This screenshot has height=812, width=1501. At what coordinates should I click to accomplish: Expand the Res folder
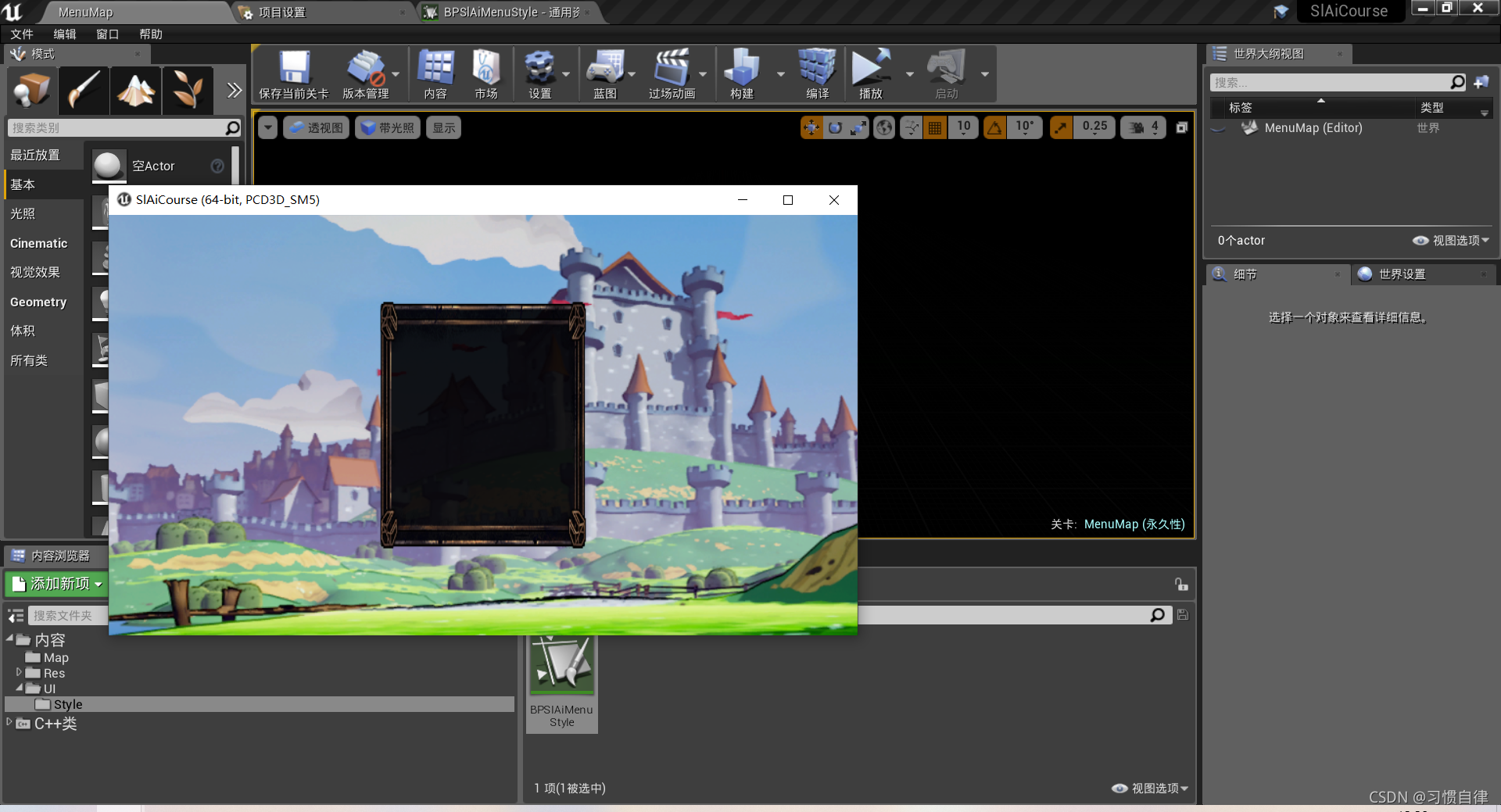pos(20,672)
